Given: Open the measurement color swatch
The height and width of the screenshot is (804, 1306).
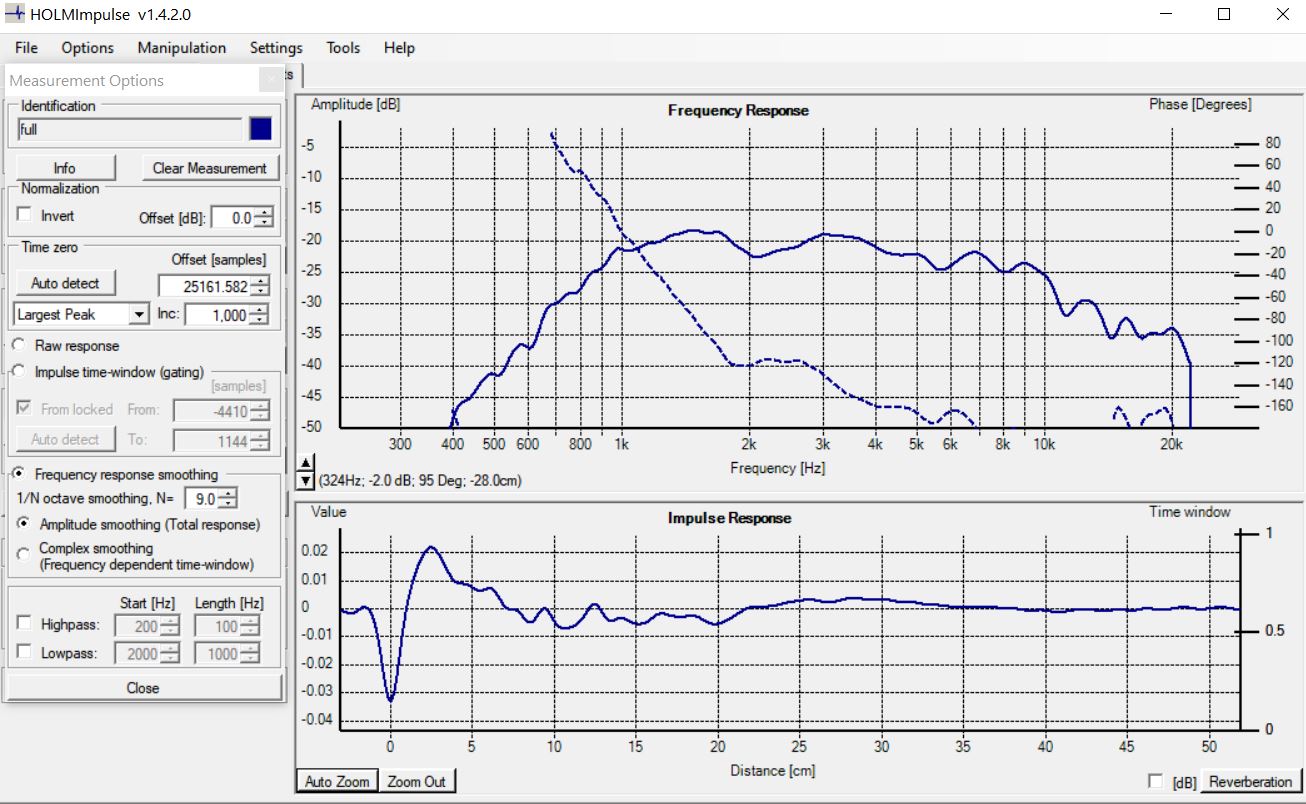Looking at the screenshot, I should click(x=260, y=129).
